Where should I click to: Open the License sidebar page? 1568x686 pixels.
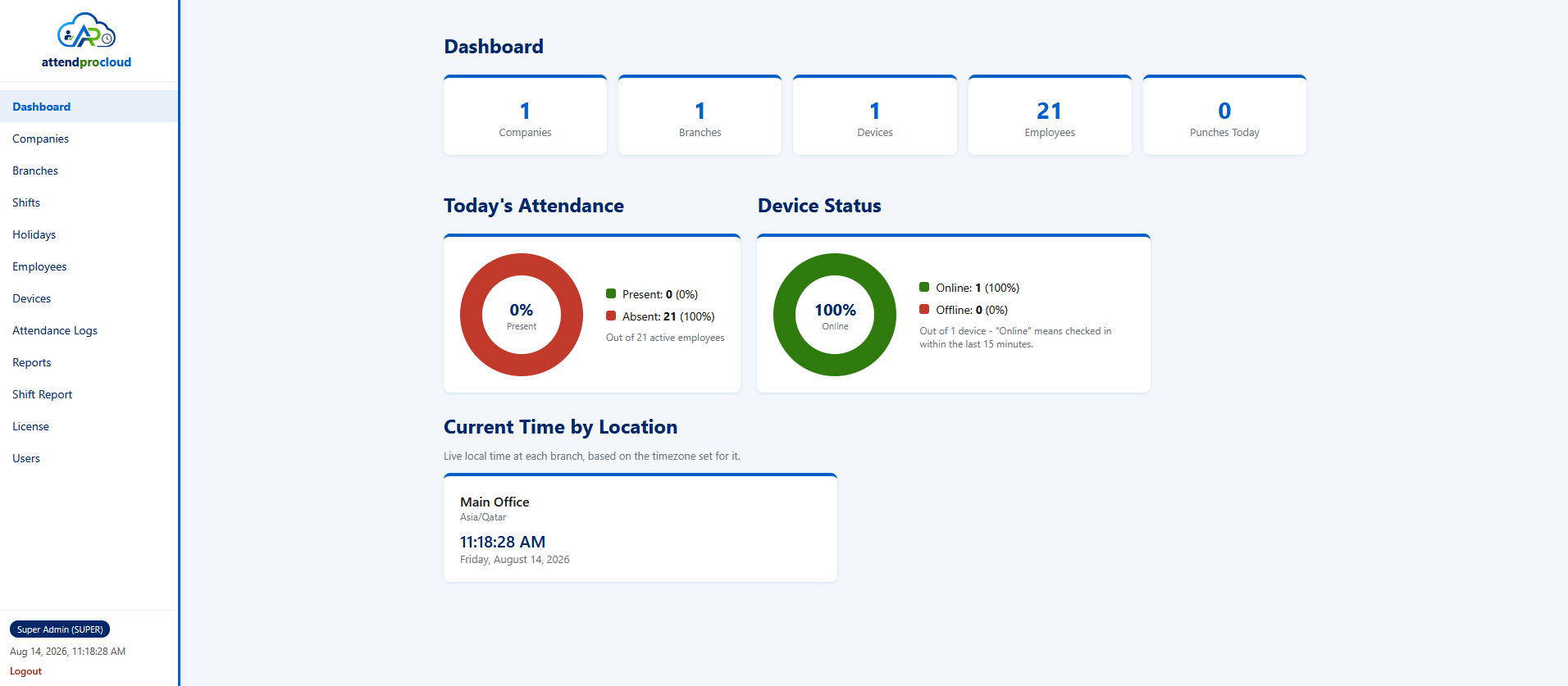89,426
